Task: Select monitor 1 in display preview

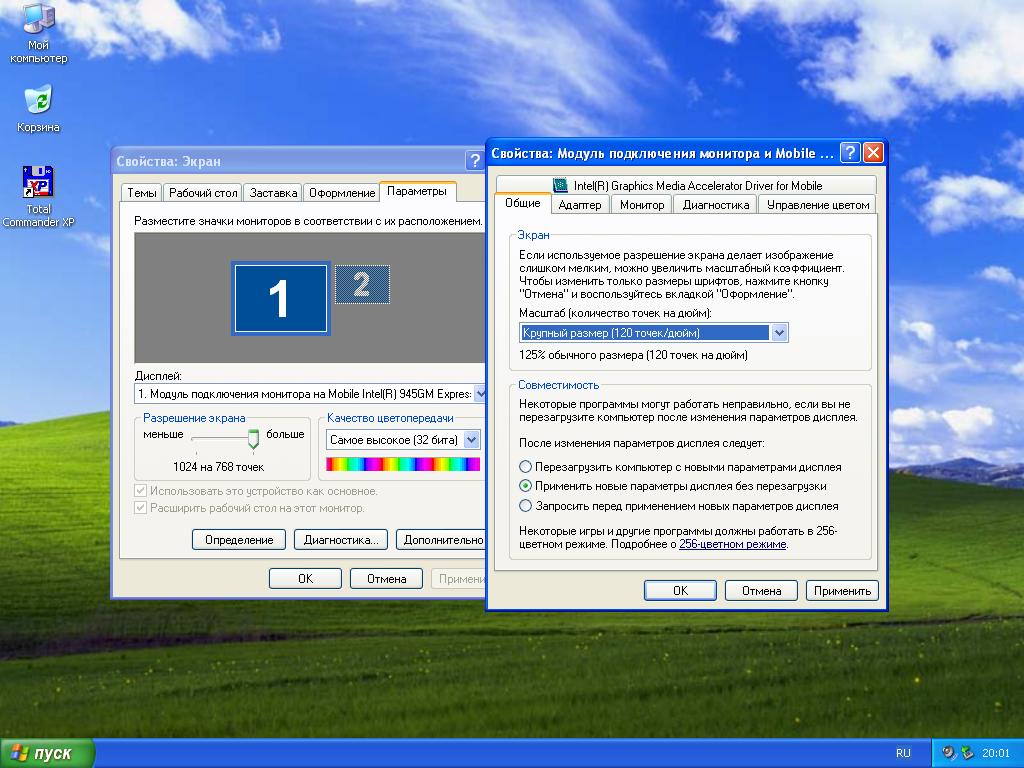Action: (280, 298)
